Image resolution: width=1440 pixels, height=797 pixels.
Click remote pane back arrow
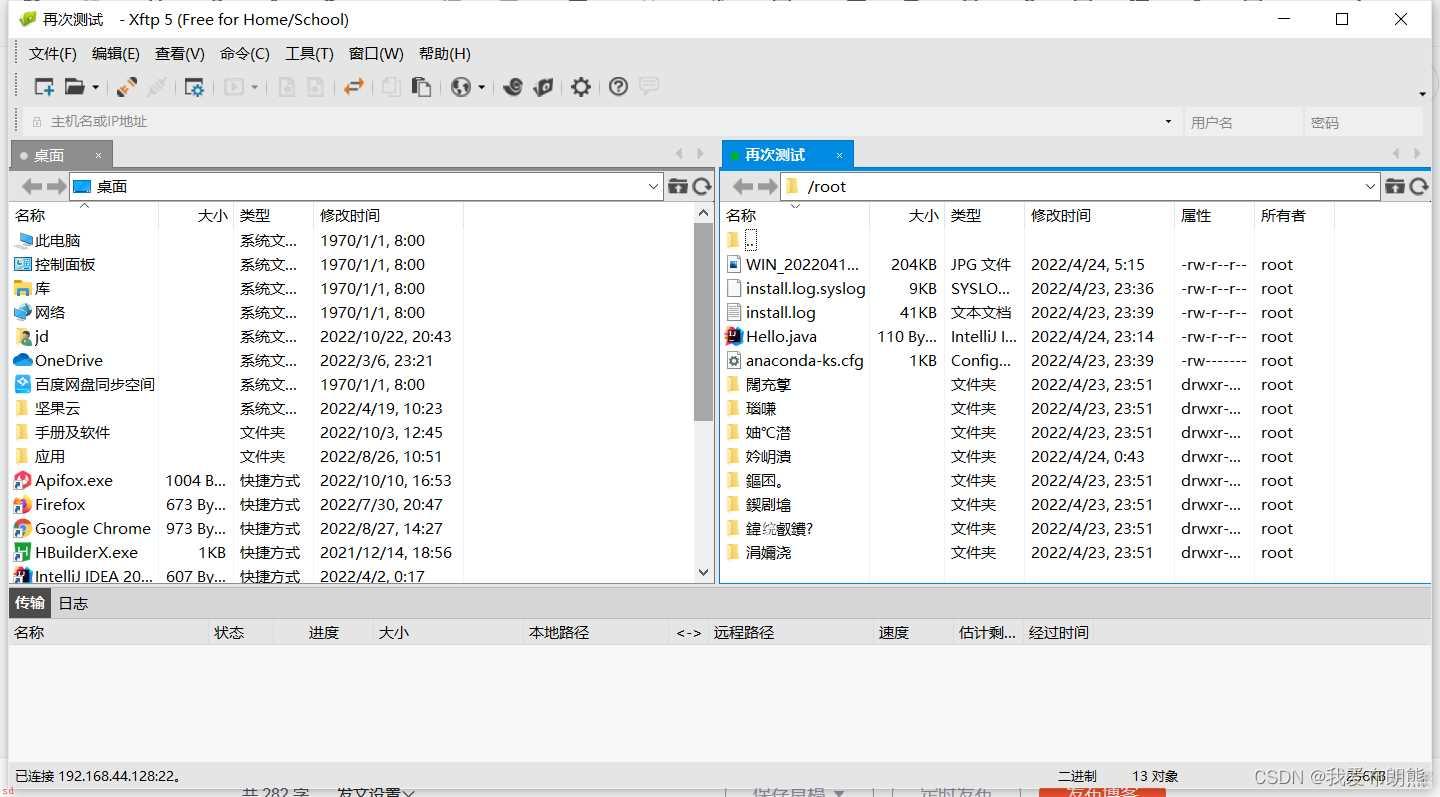[x=743, y=186]
